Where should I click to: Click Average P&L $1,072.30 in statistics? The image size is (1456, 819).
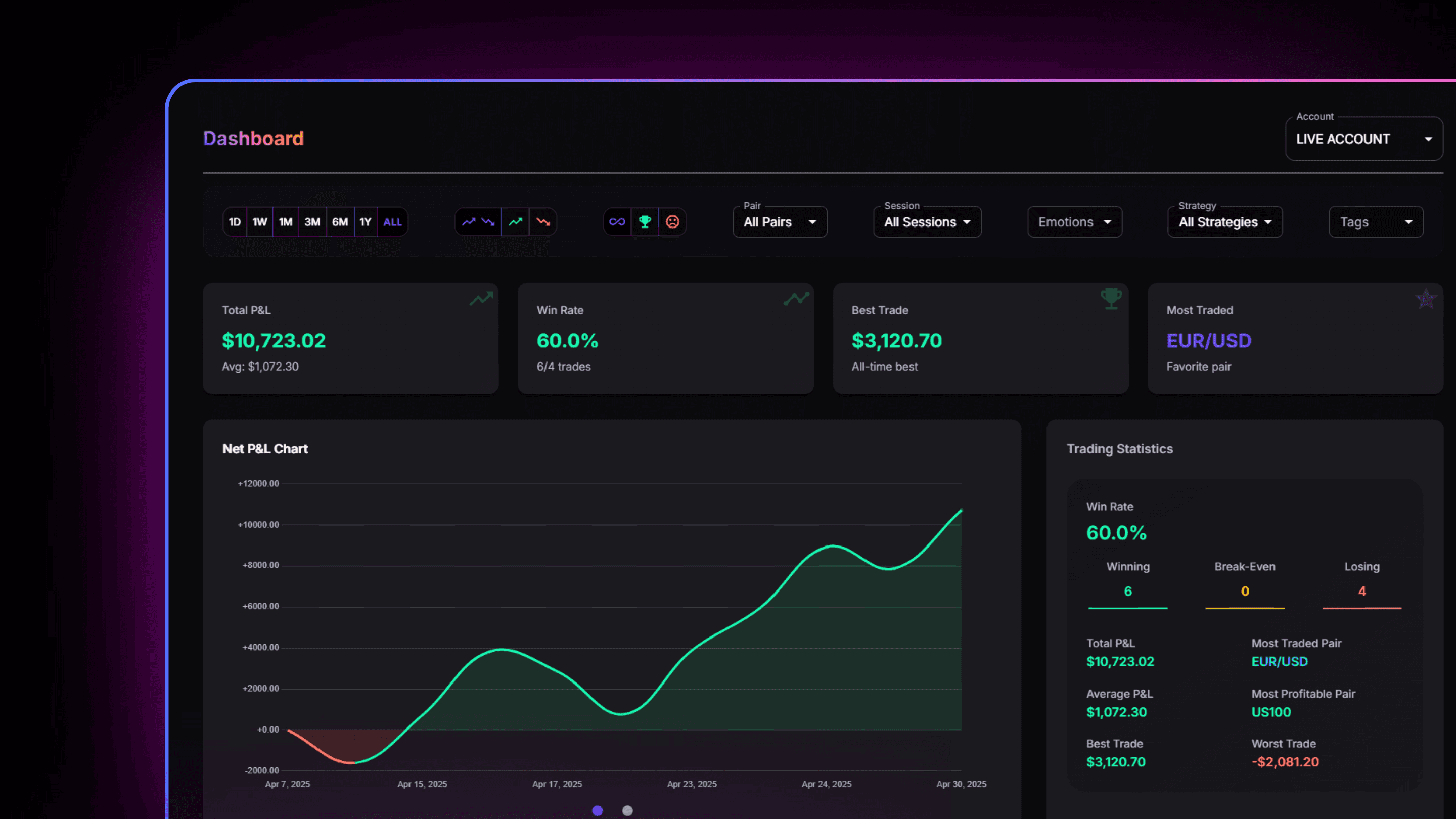(1116, 712)
